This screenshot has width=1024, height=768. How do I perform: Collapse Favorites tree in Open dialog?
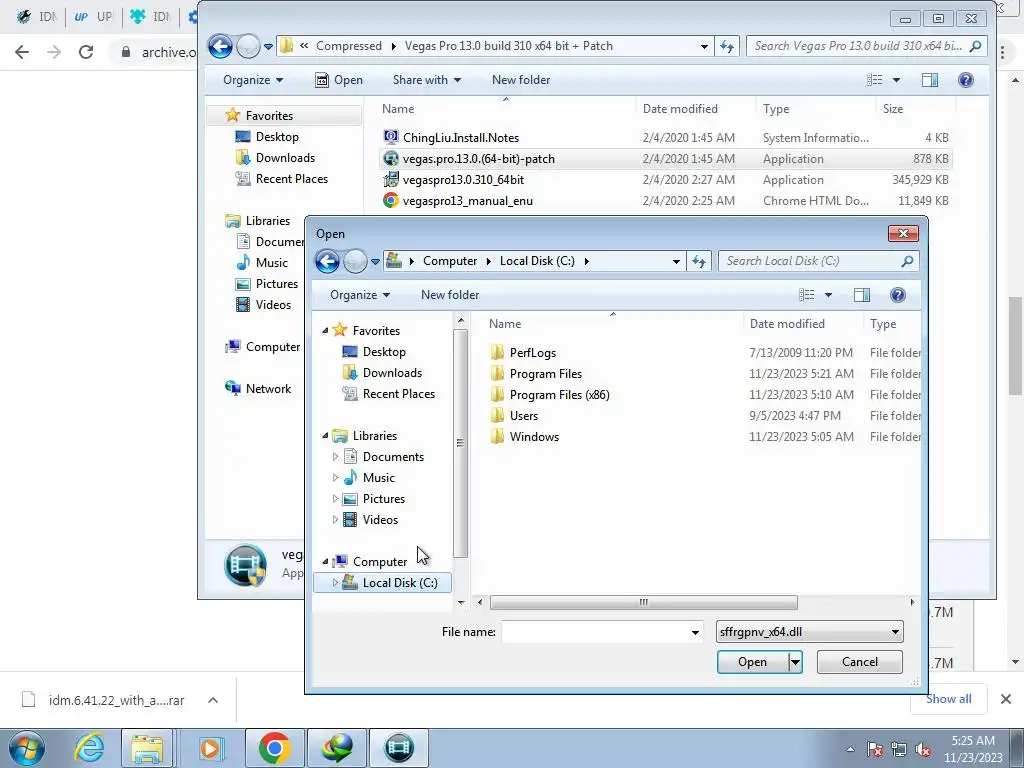[x=325, y=330]
